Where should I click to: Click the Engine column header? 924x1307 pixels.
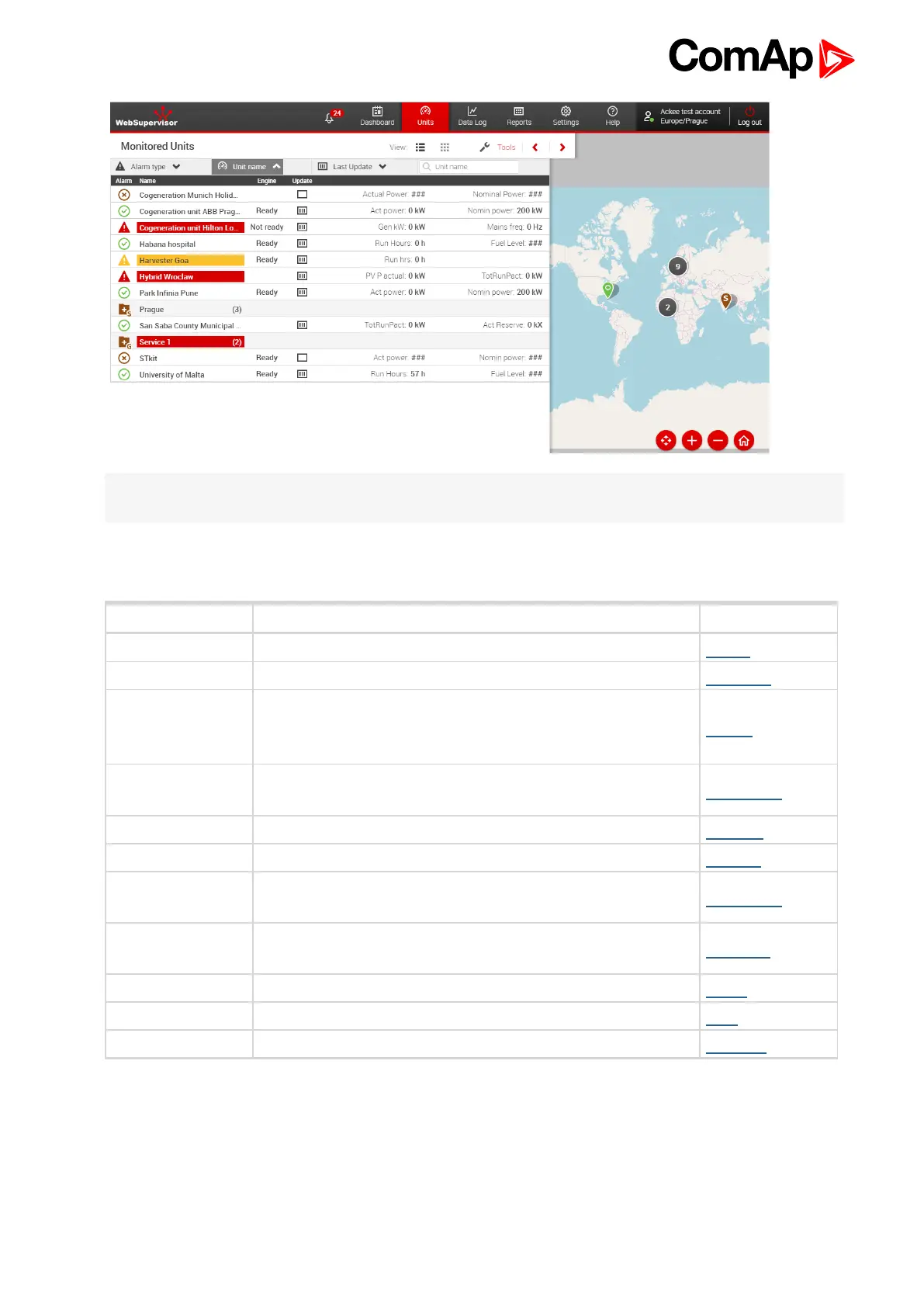tap(267, 181)
